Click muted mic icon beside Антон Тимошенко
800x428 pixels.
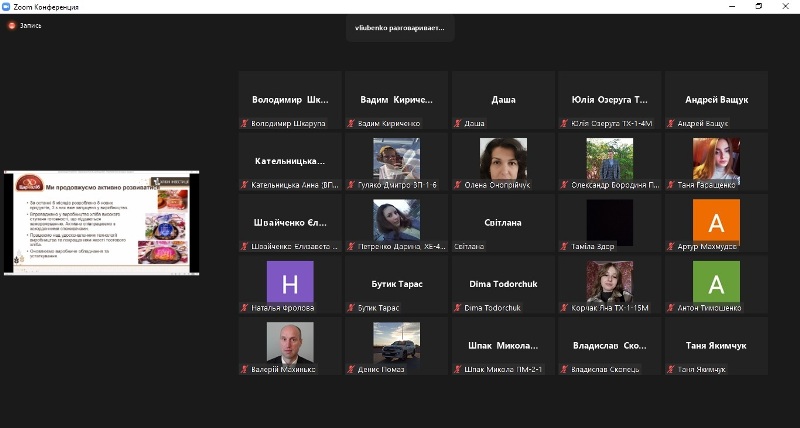point(671,308)
